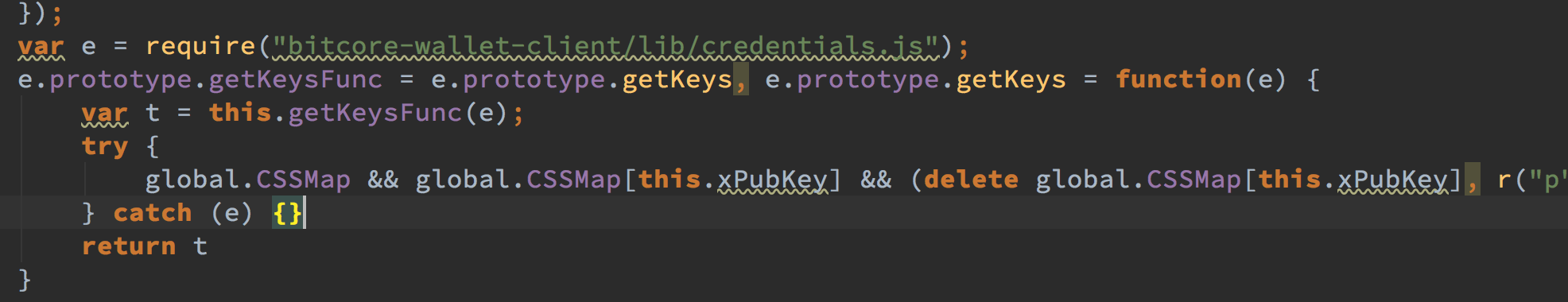
Task: Click the catch keyword
Action: tap(153, 213)
